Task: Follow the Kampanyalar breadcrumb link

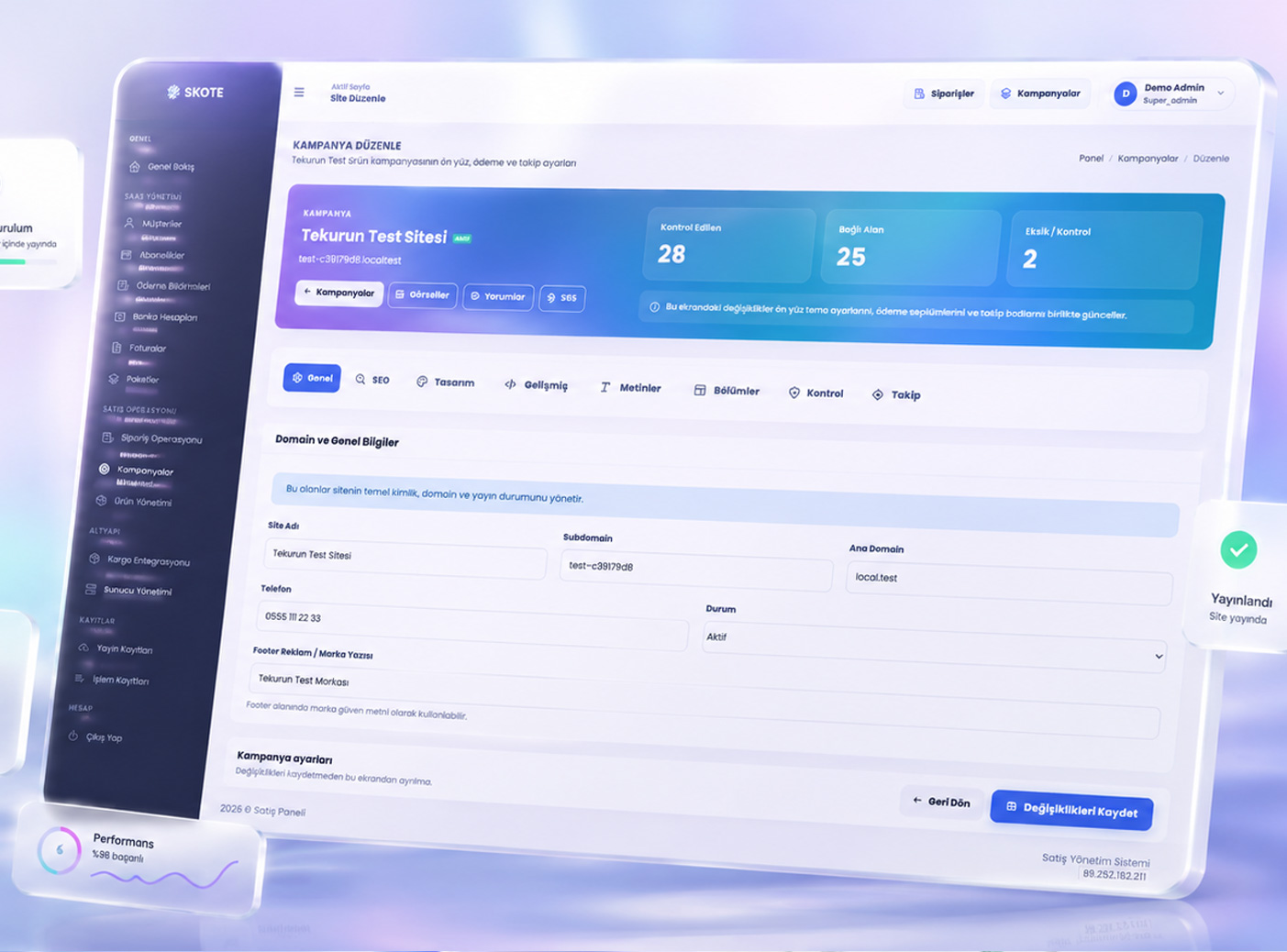Action: pyautogui.click(x=1148, y=158)
